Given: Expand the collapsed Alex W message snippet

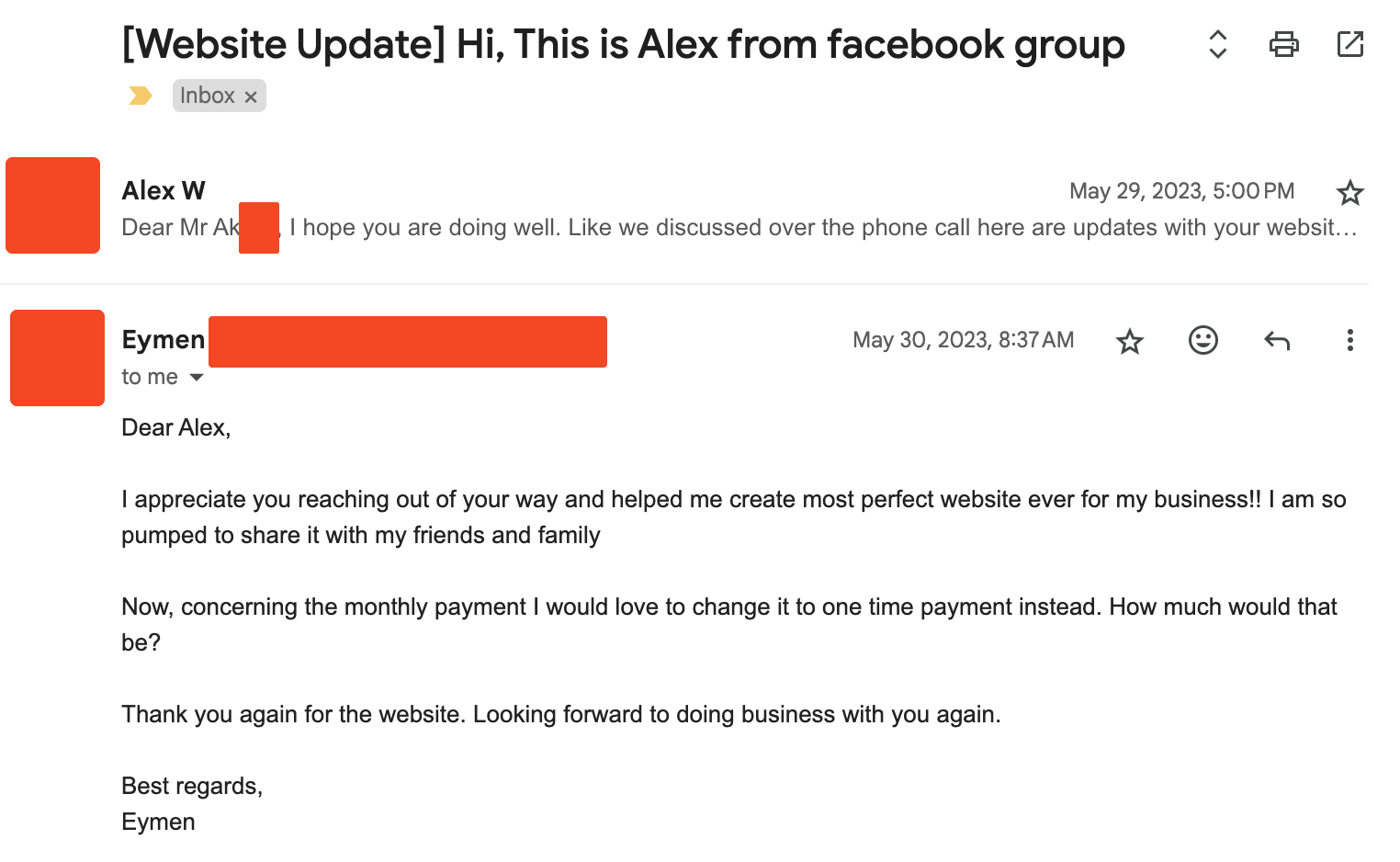Looking at the screenshot, I should (735, 228).
